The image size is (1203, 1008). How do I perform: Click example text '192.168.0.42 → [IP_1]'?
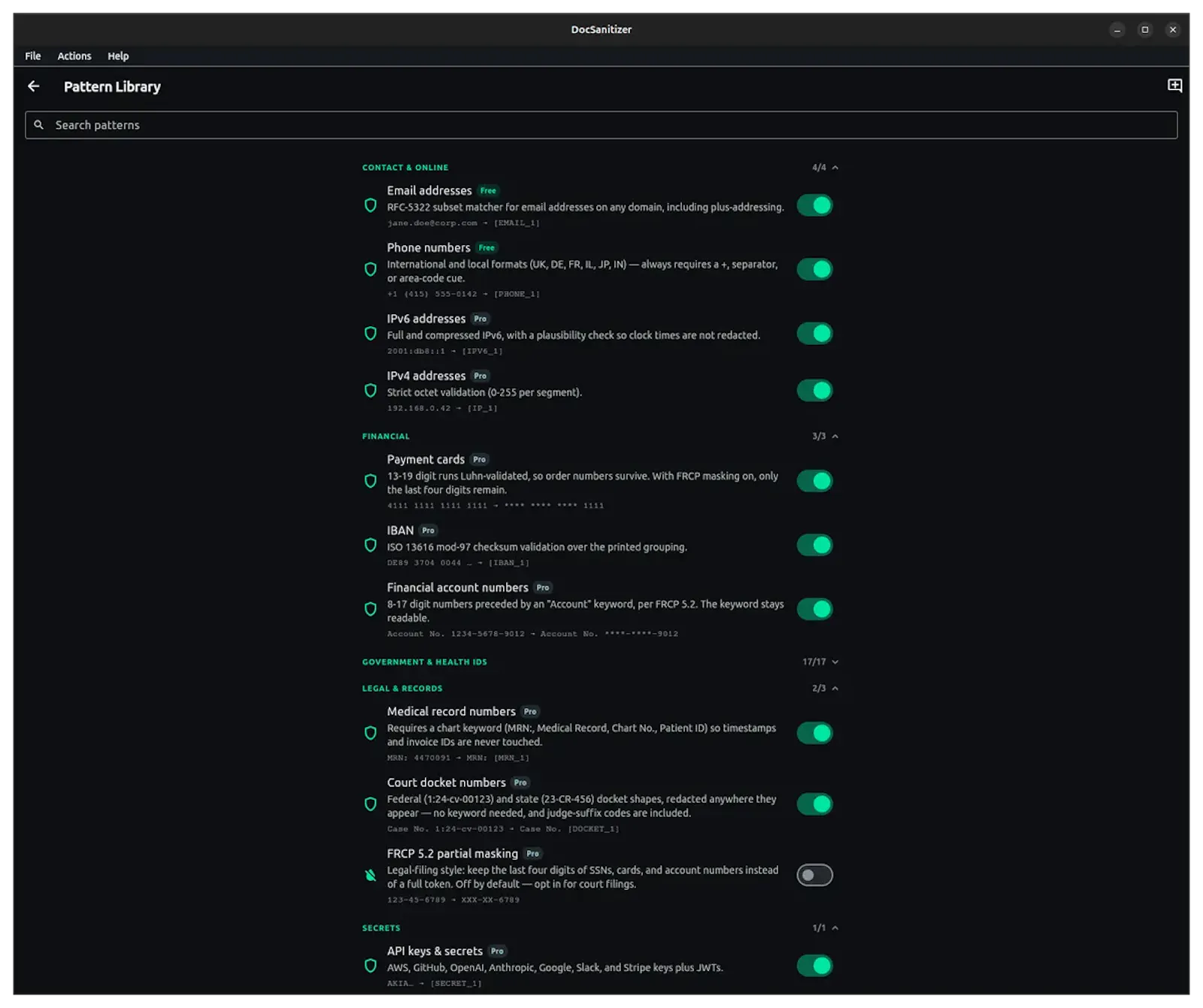click(442, 408)
